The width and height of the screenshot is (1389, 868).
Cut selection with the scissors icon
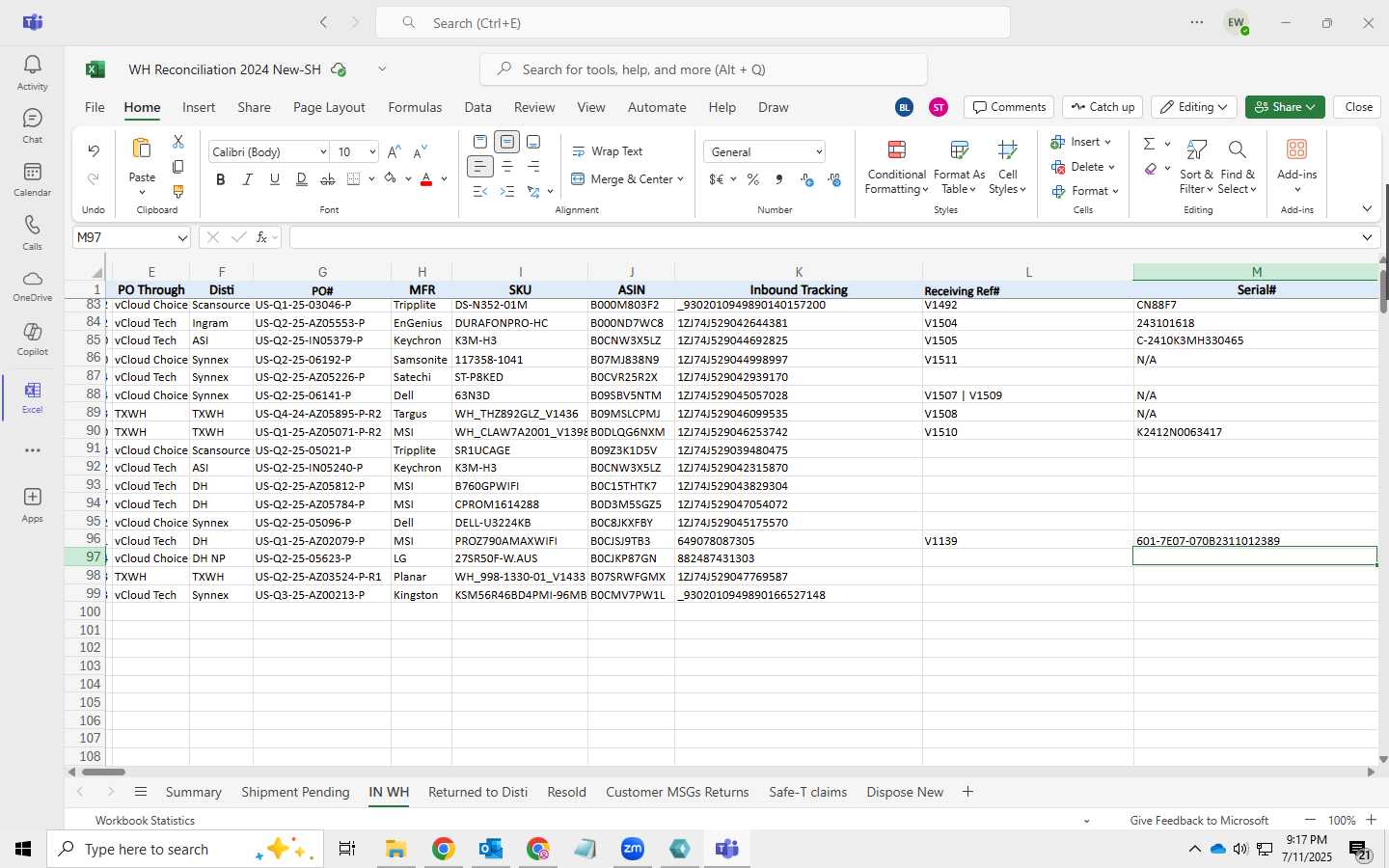177,142
